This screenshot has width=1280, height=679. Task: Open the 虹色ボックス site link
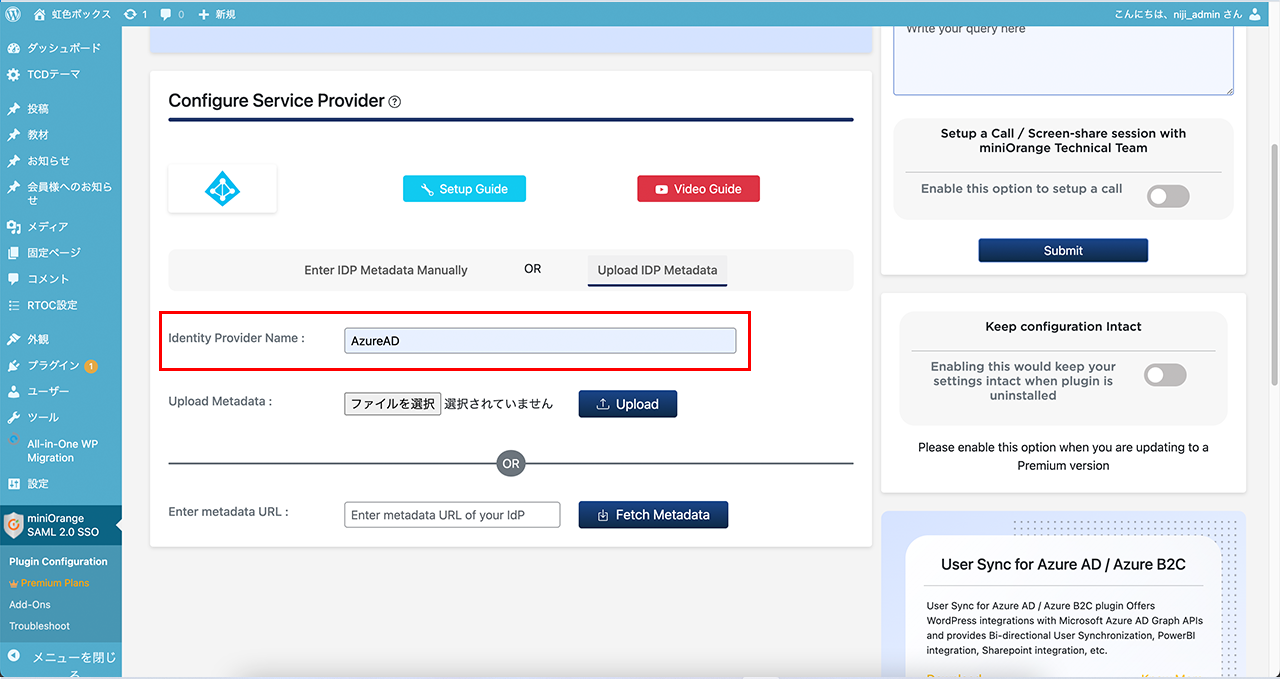click(x=72, y=14)
